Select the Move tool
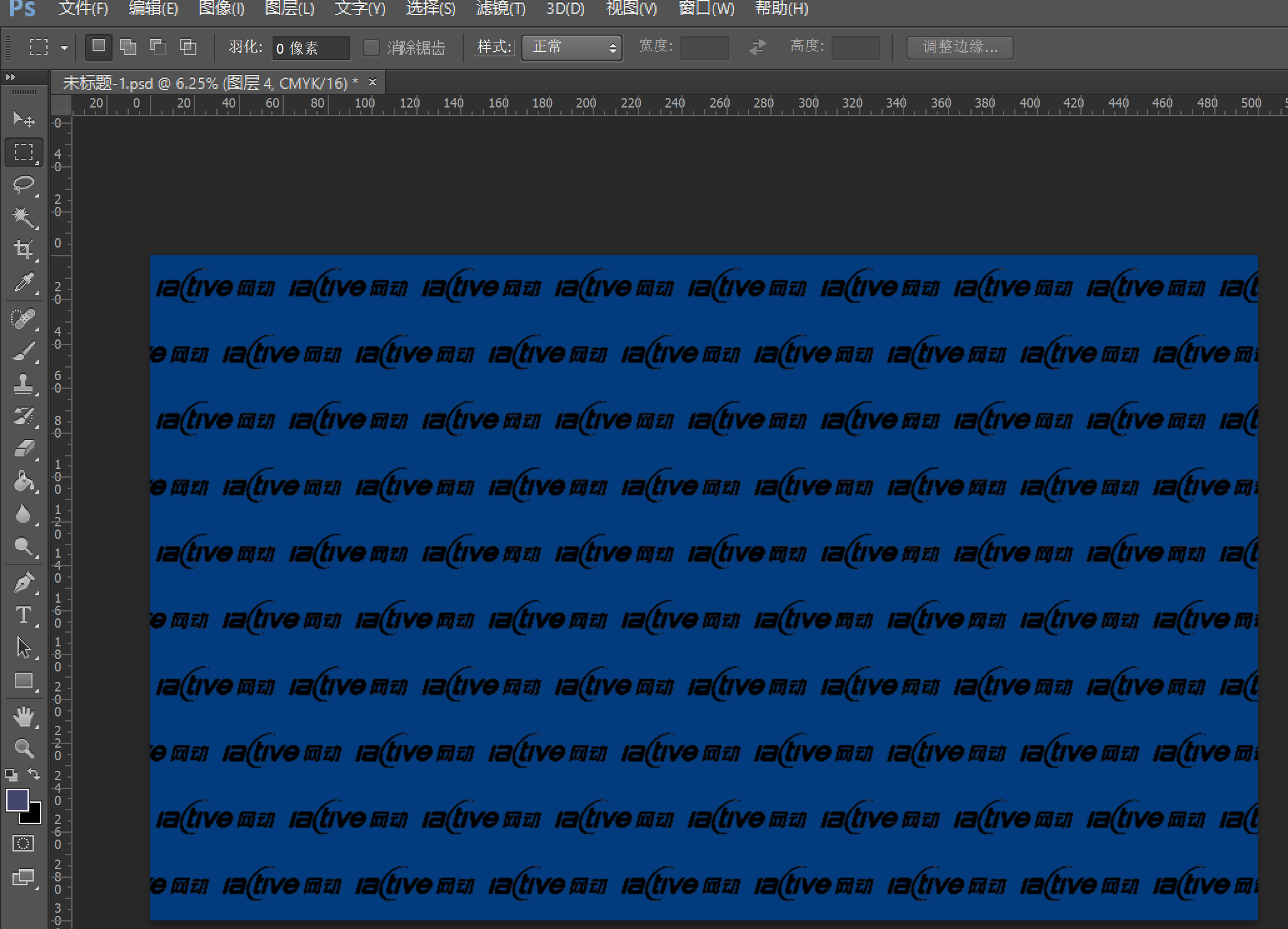This screenshot has height=929, width=1288. [24, 119]
